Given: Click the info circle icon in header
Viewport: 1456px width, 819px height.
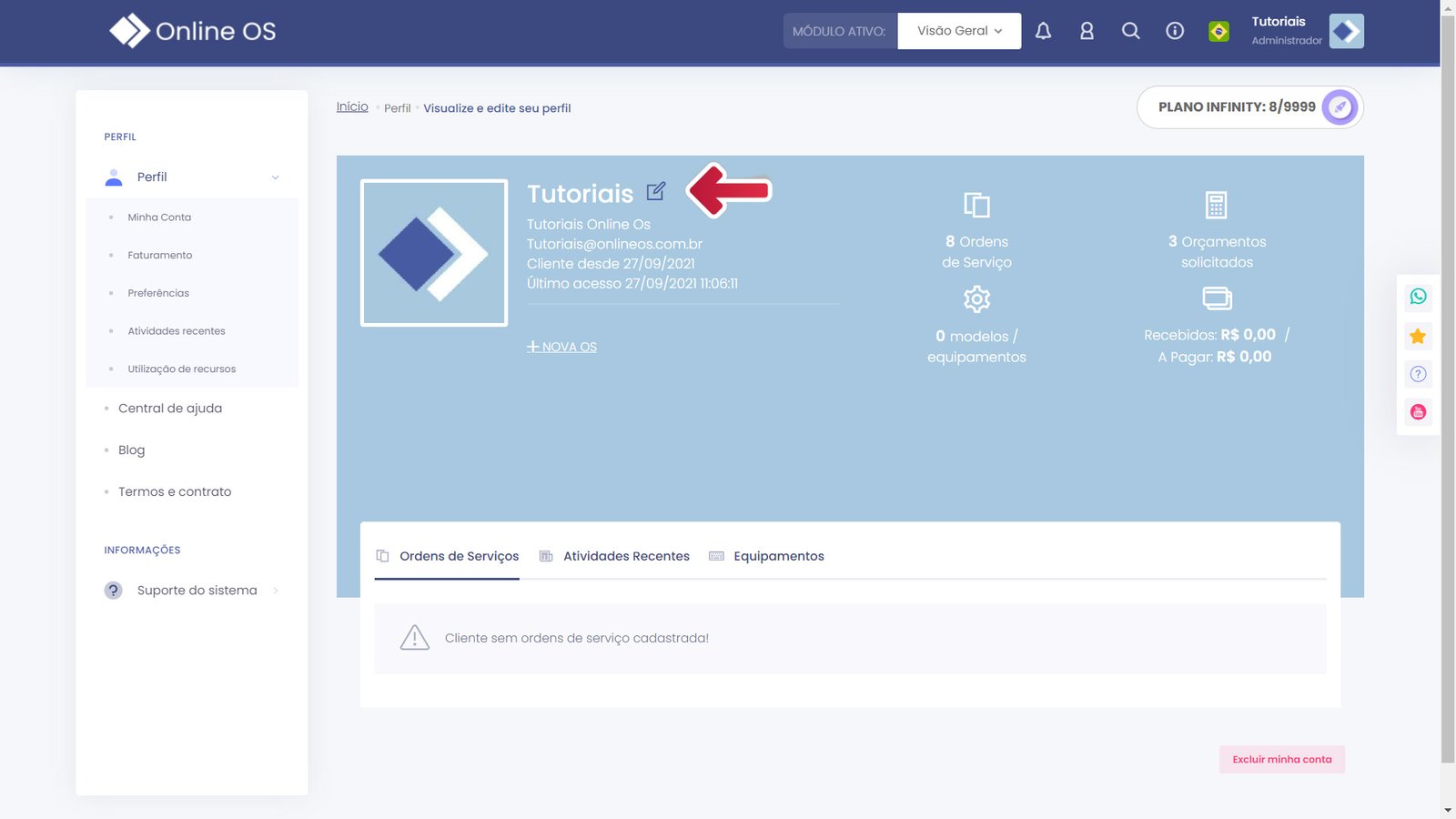Looking at the screenshot, I should pyautogui.click(x=1175, y=31).
